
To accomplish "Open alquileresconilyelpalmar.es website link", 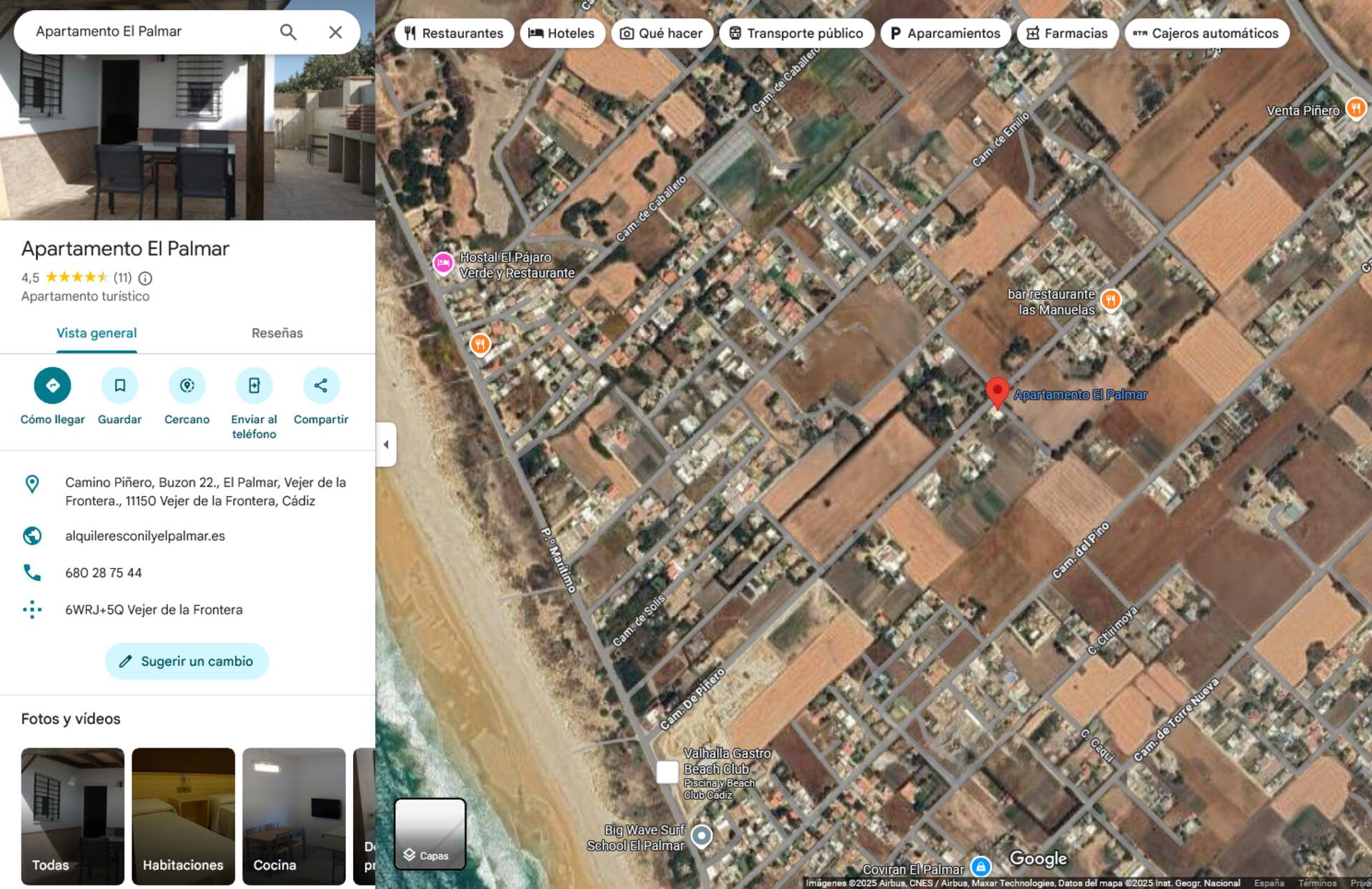I will pyautogui.click(x=145, y=536).
